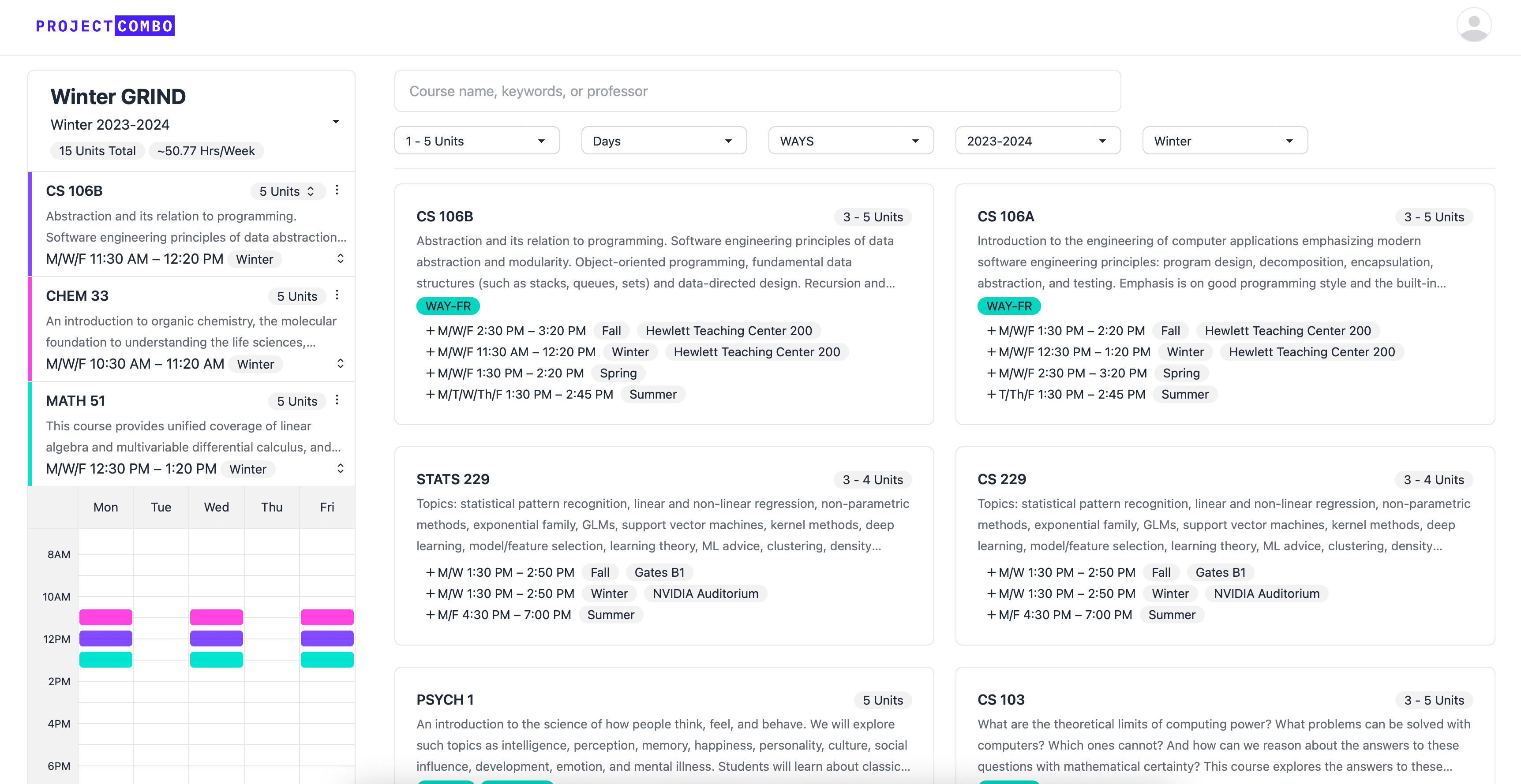Add CS 229 Winter NVIDIA Auditorium section
Viewport: 1521px width, 784px height.
991,594
